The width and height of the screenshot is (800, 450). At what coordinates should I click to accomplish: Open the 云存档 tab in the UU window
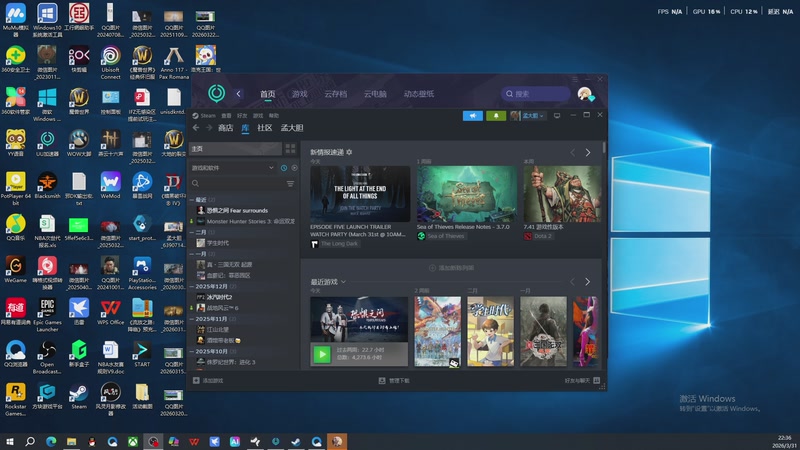coord(335,94)
